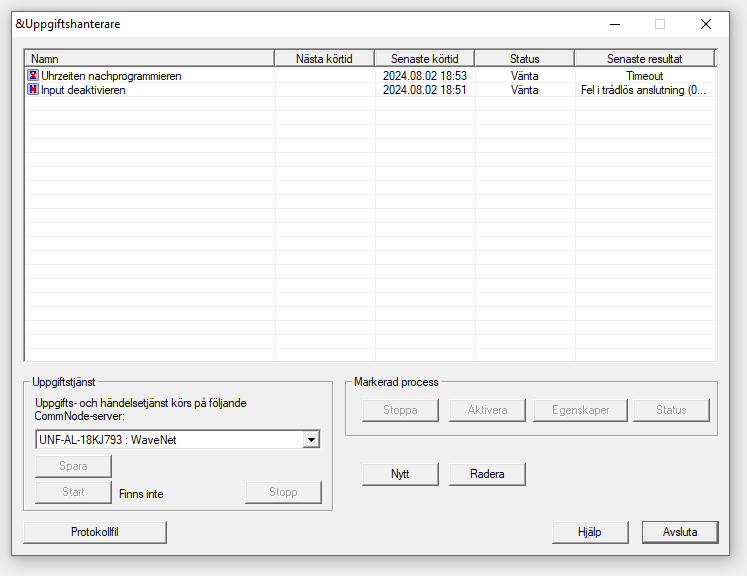747x576 pixels.
Task: Close the Uppgiftshanterare window
Action: click(x=706, y=24)
